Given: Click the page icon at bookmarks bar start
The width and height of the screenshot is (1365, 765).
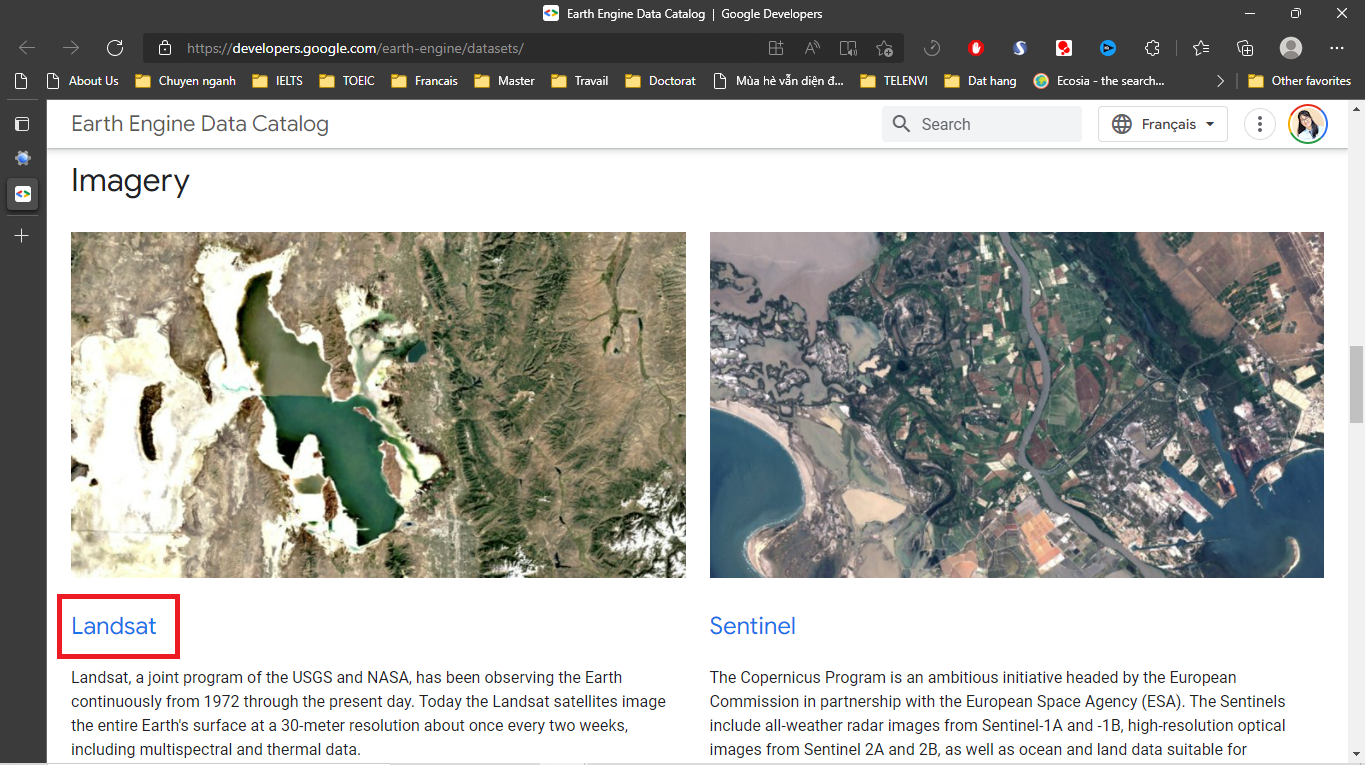Looking at the screenshot, I should (x=21, y=81).
